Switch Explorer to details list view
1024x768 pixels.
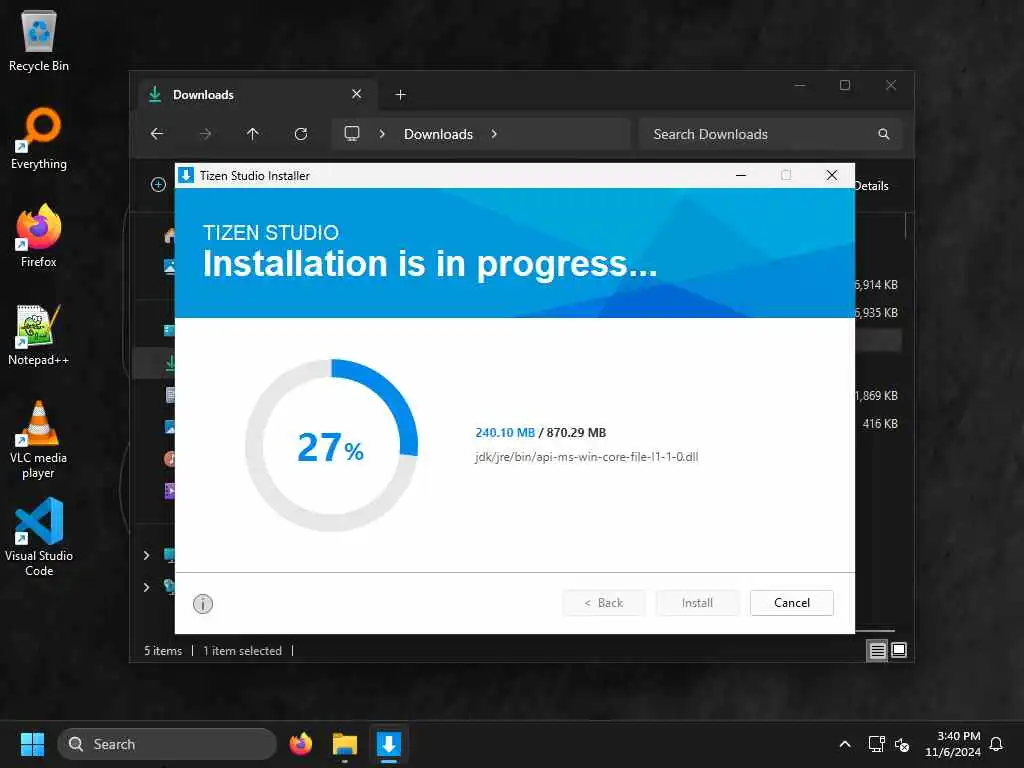click(877, 650)
